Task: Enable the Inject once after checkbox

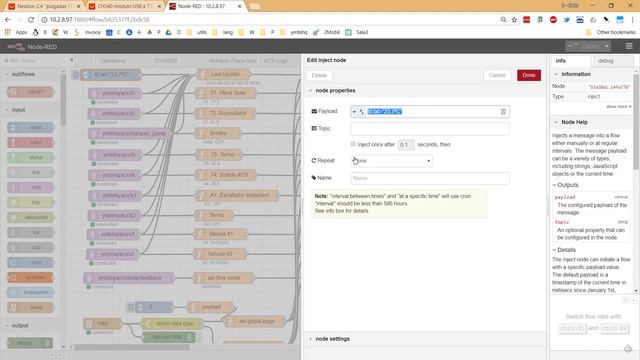Action: tap(353, 144)
